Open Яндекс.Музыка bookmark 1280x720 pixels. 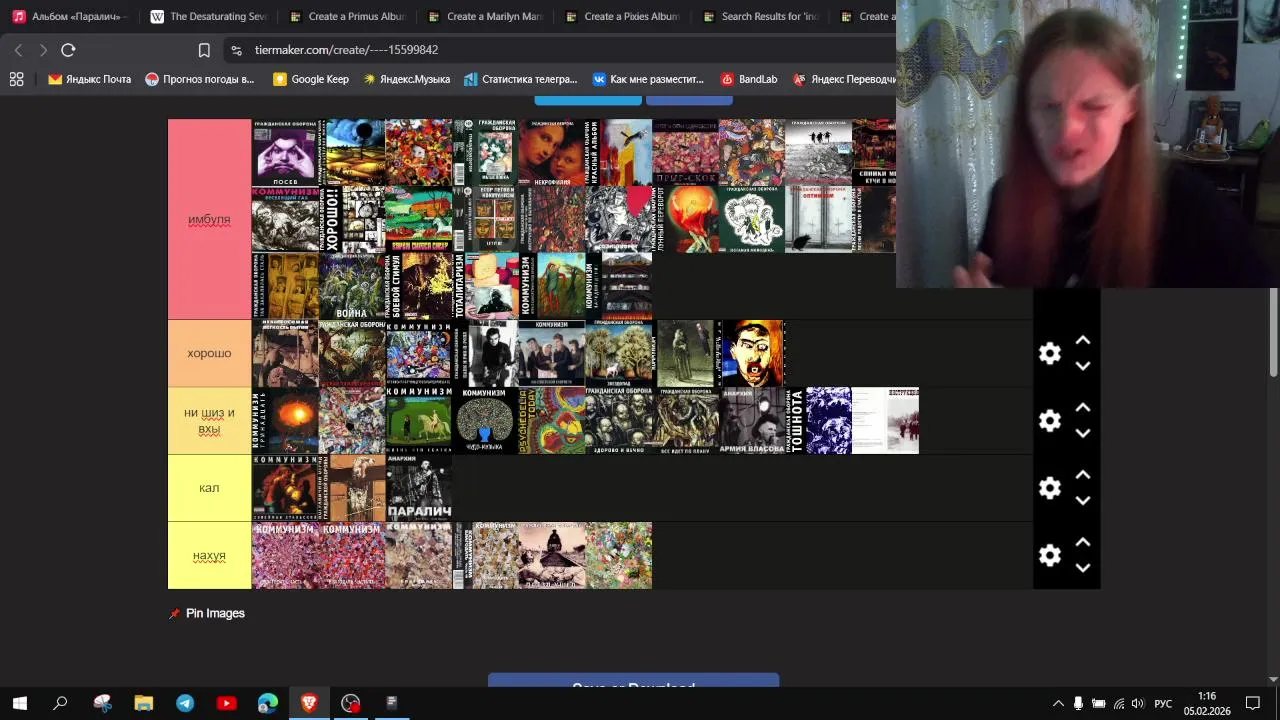(x=406, y=79)
